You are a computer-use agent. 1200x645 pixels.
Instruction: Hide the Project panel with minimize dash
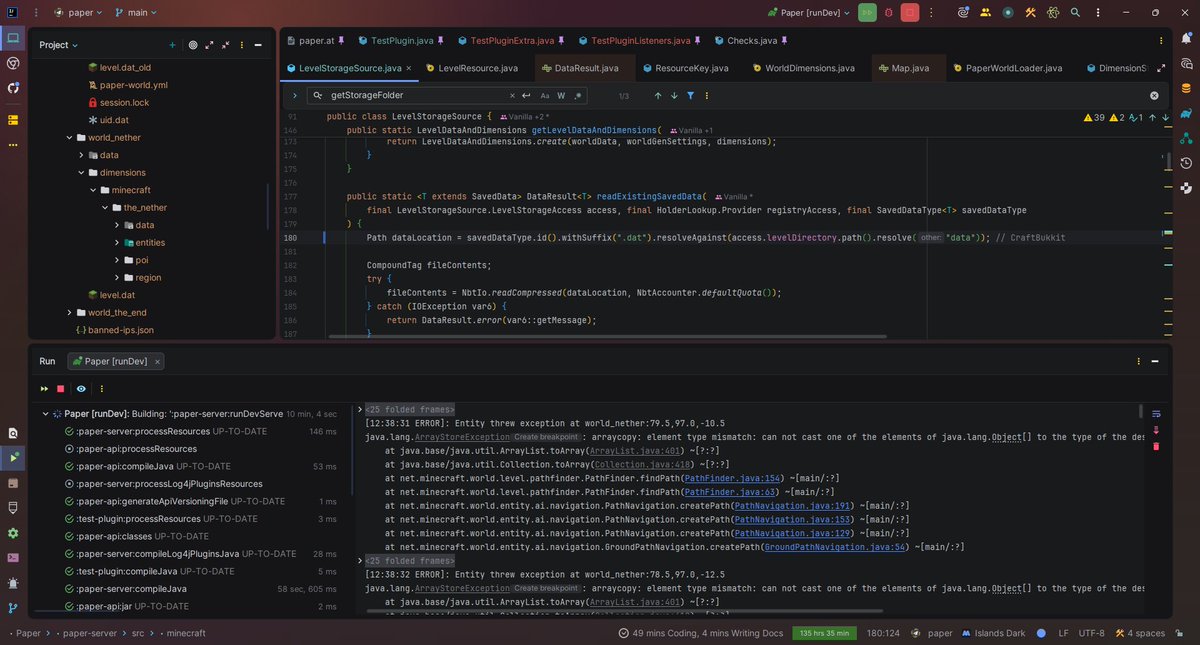pyautogui.click(x=257, y=45)
